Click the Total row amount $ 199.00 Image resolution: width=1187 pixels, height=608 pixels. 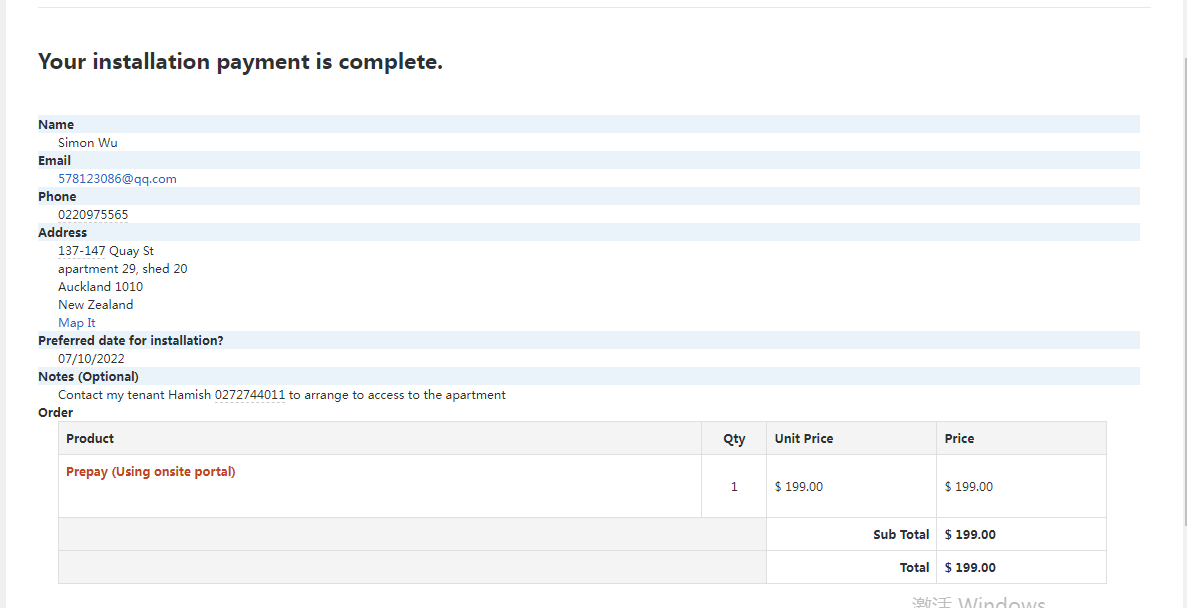pyautogui.click(x=970, y=568)
